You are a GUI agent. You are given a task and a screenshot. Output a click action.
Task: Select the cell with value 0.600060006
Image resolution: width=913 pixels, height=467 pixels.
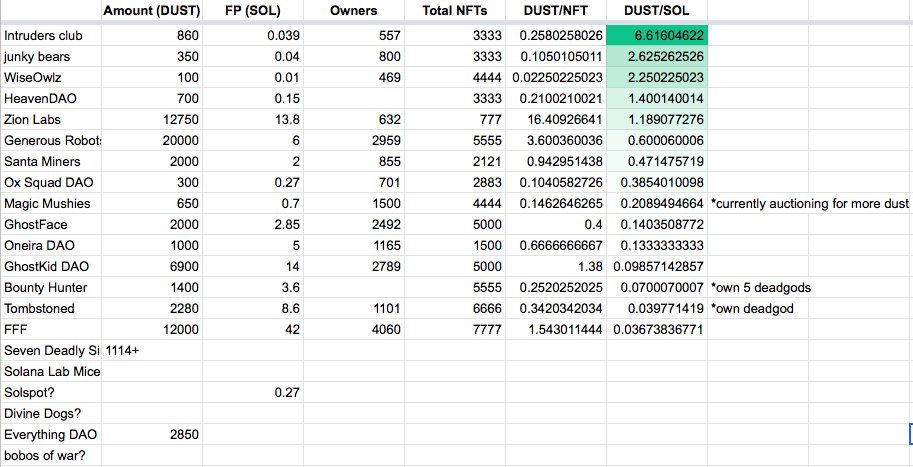(657, 140)
